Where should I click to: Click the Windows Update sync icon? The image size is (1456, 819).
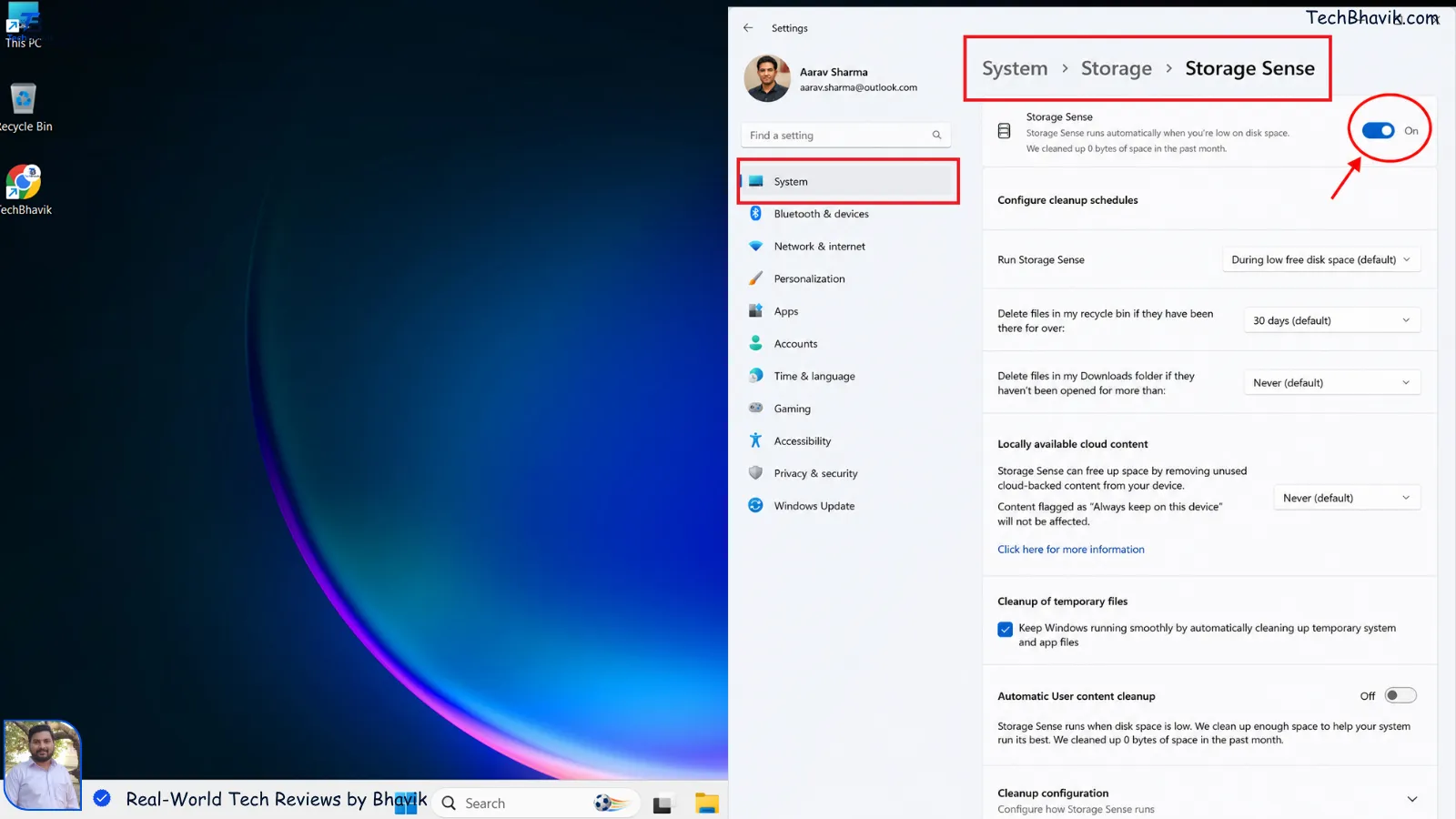tap(755, 505)
